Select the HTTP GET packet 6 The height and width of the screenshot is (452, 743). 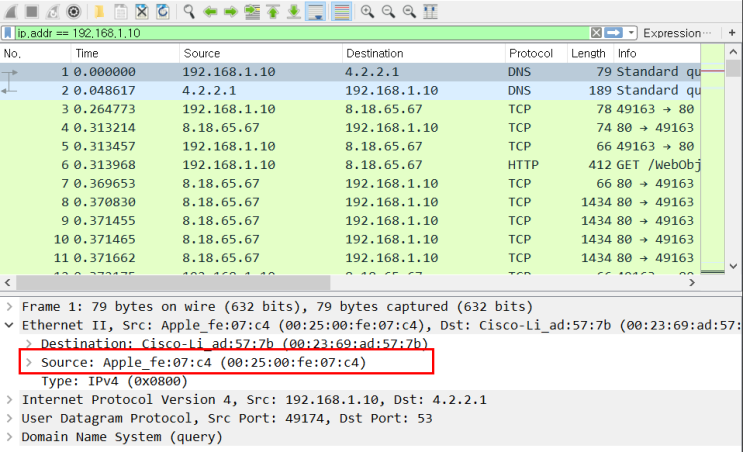350,165
